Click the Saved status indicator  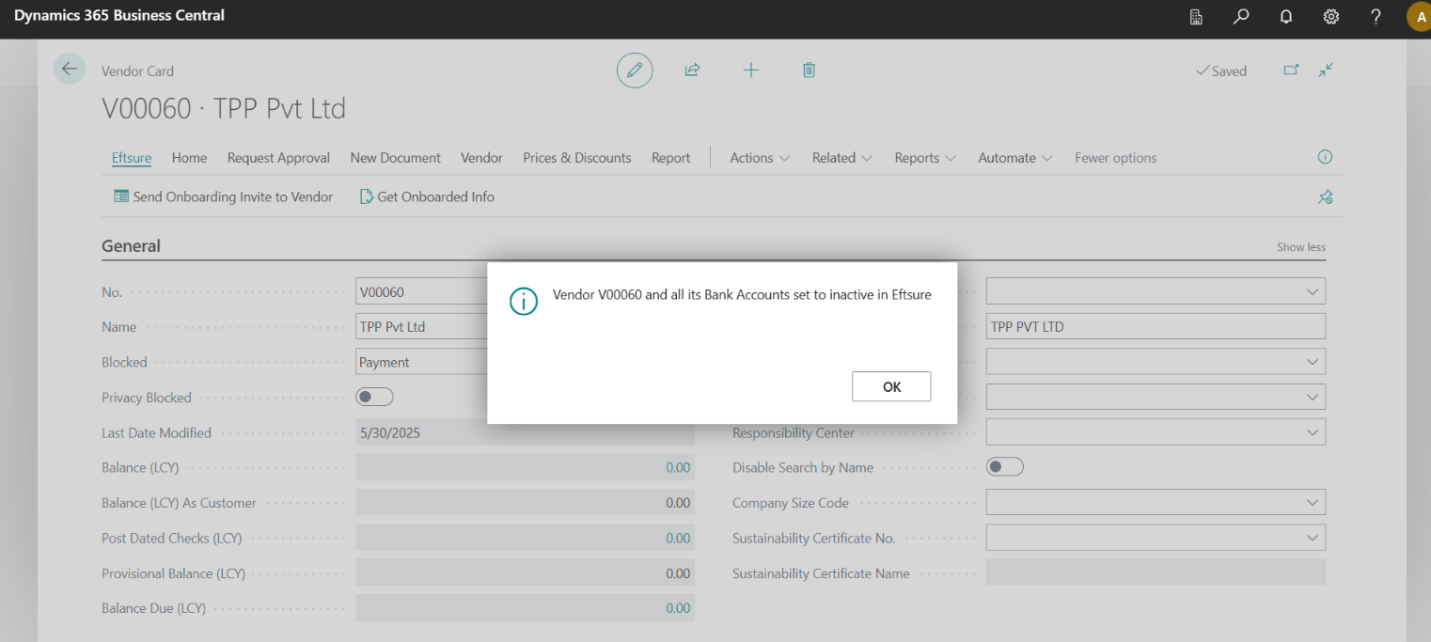[x=1221, y=71]
